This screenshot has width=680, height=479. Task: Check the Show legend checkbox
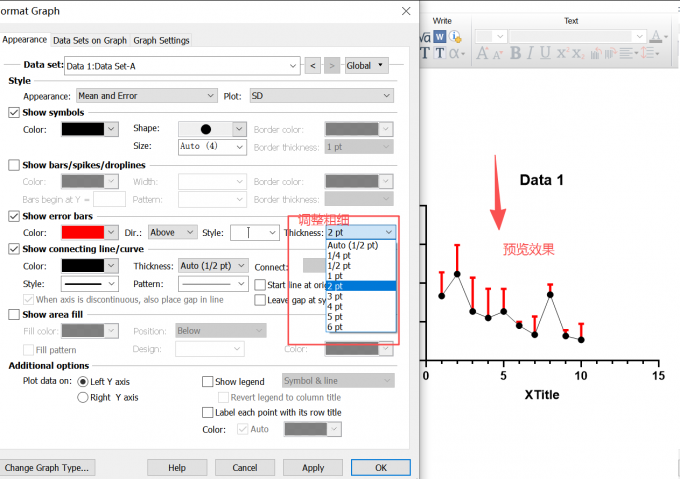pyautogui.click(x=208, y=381)
